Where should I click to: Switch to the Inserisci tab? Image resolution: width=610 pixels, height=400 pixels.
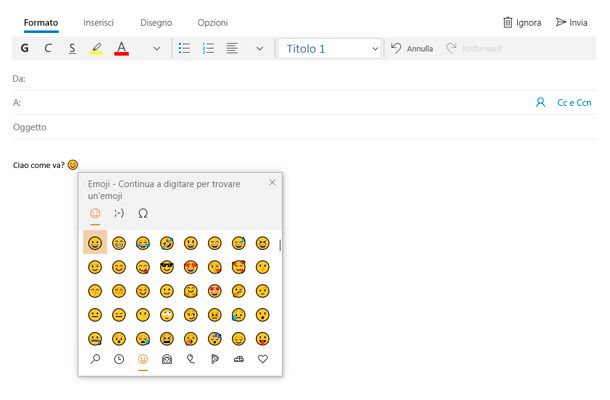click(x=98, y=23)
